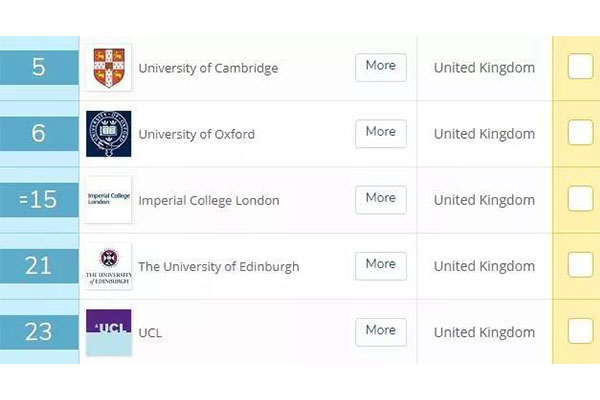Image resolution: width=600 pixels, height=400 pixels.
Task: Expand More for University of Cambridge
Action: (x=381, y=67)
